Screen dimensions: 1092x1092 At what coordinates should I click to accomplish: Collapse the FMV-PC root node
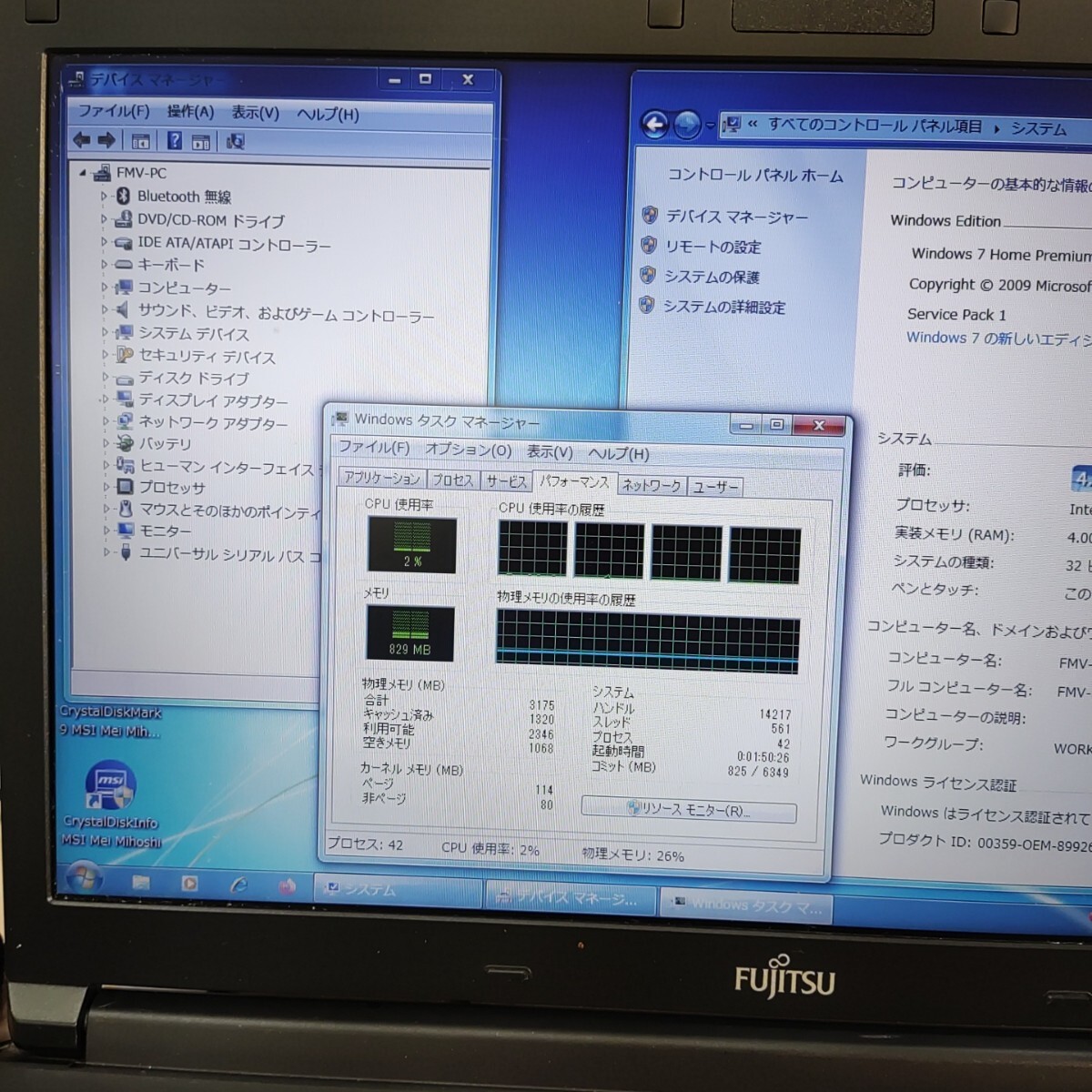[83, 173]
